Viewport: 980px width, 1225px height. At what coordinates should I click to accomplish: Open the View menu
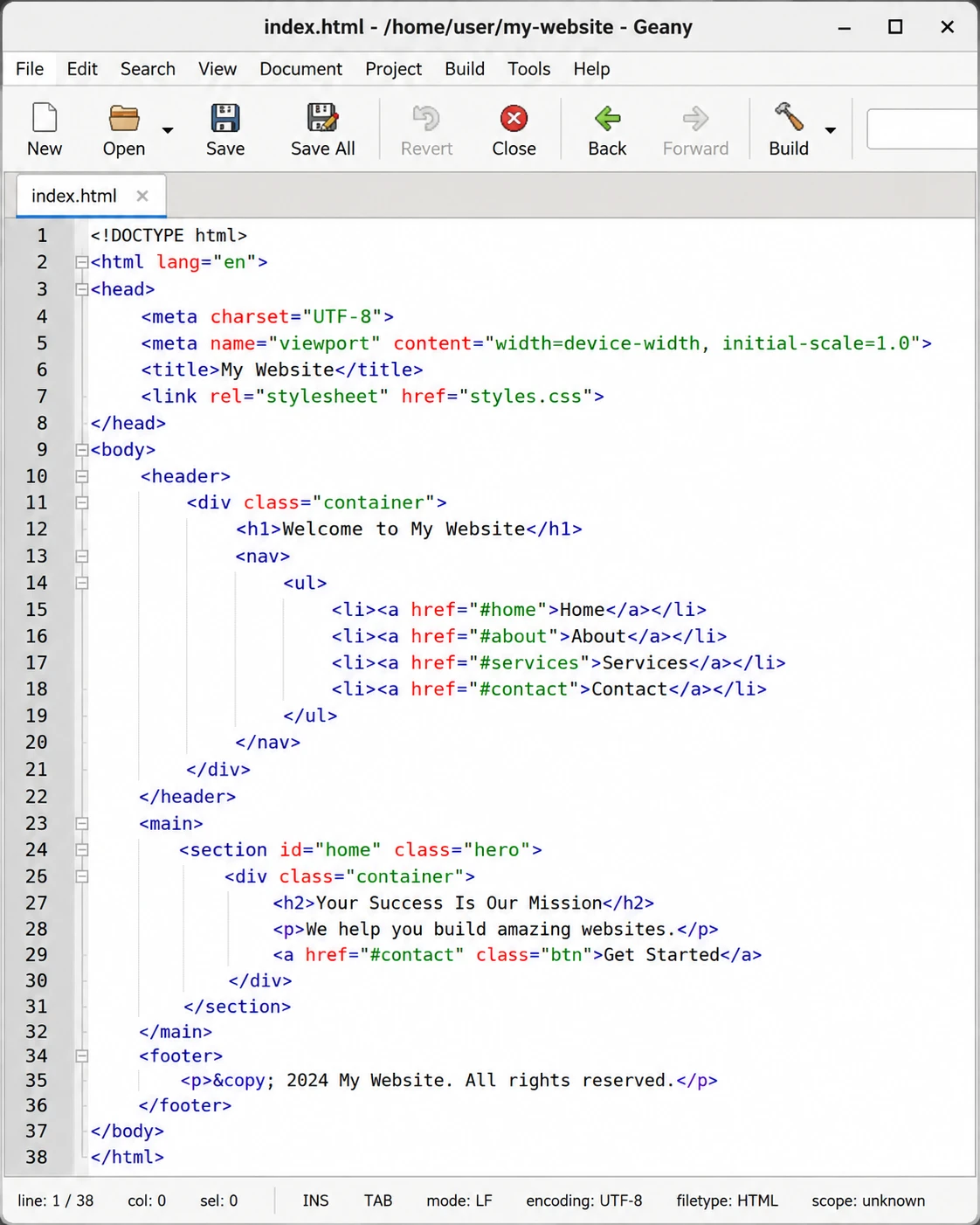217,69
